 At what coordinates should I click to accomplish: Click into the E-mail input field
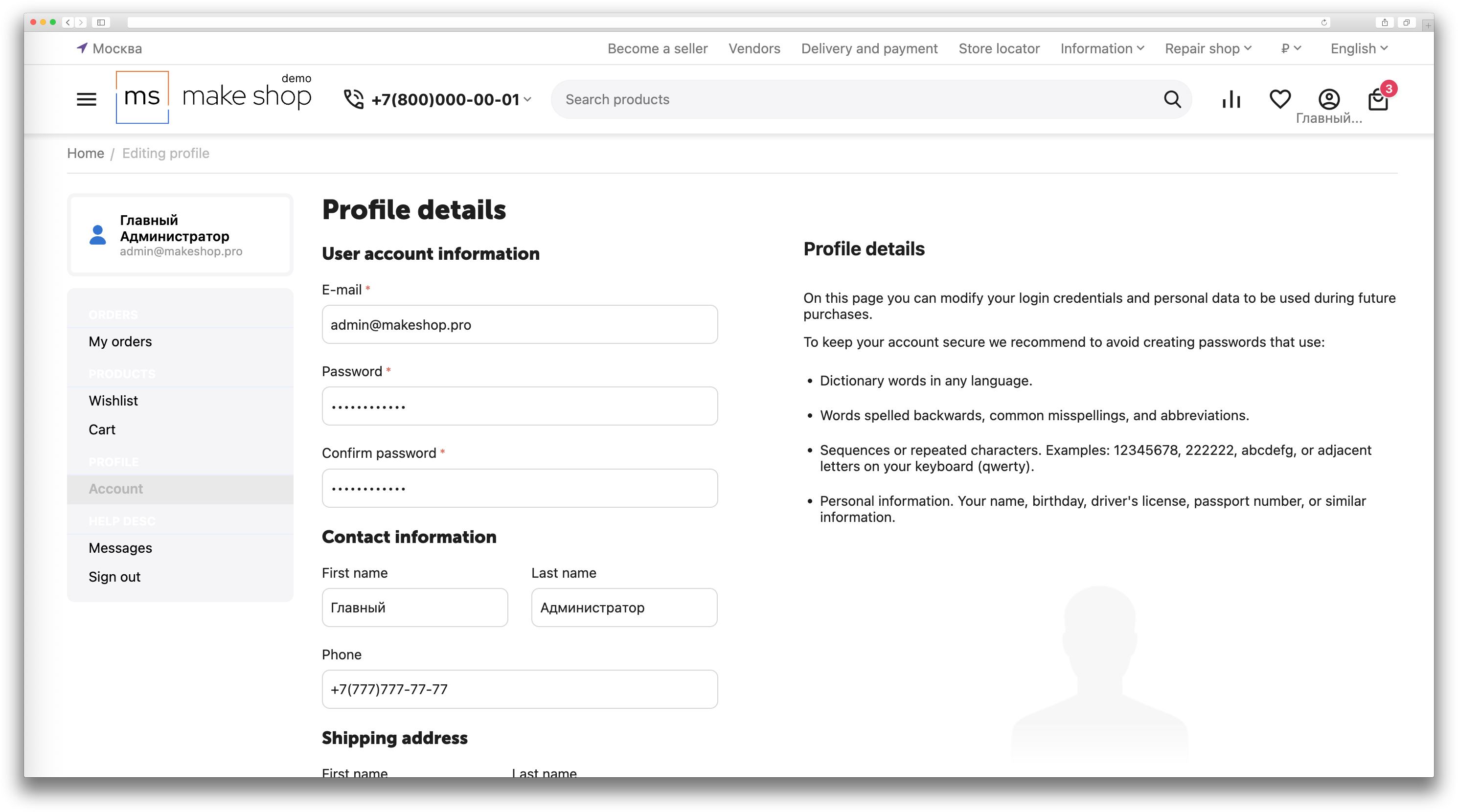click(x=519, y=324)
